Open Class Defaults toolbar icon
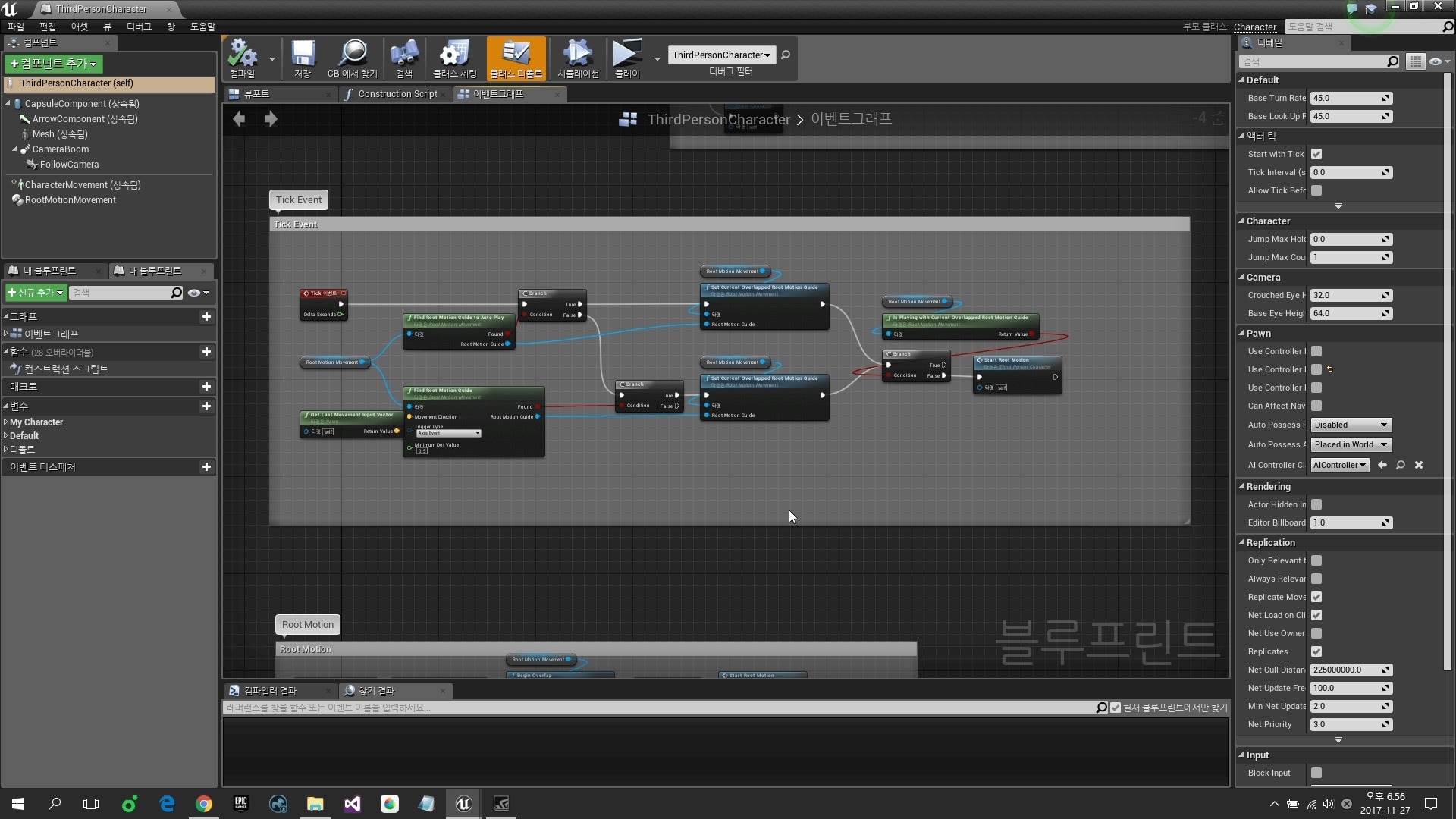The width and height of the screenshot is (1456, 819). click(516, 54)
